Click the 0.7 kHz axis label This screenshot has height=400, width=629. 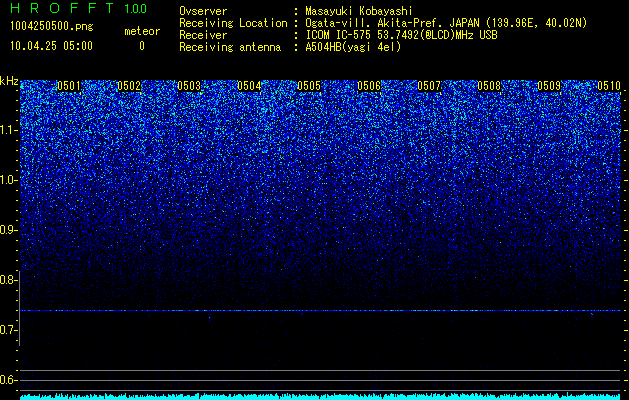click(x=9, y=330)
